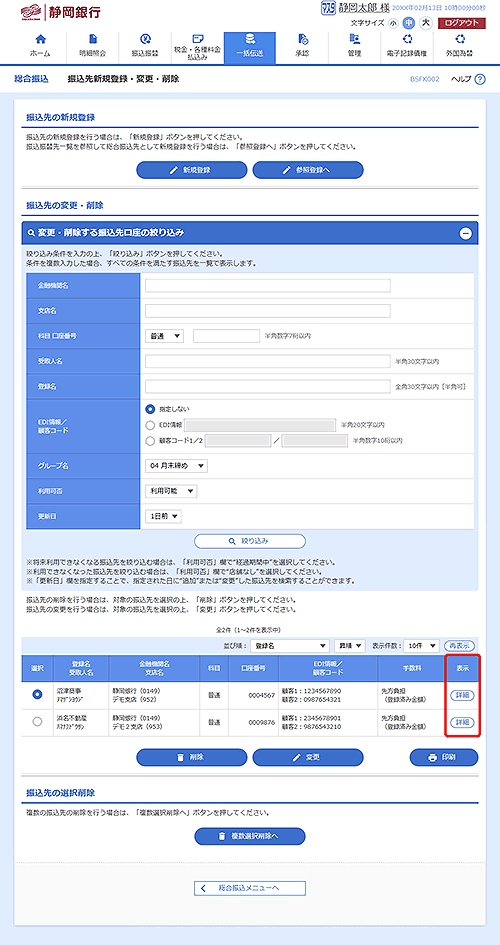This screenshot has width=500, height=945.
Task: Open the 電子記録債権 navigation icon
Action: coord(407,39)
